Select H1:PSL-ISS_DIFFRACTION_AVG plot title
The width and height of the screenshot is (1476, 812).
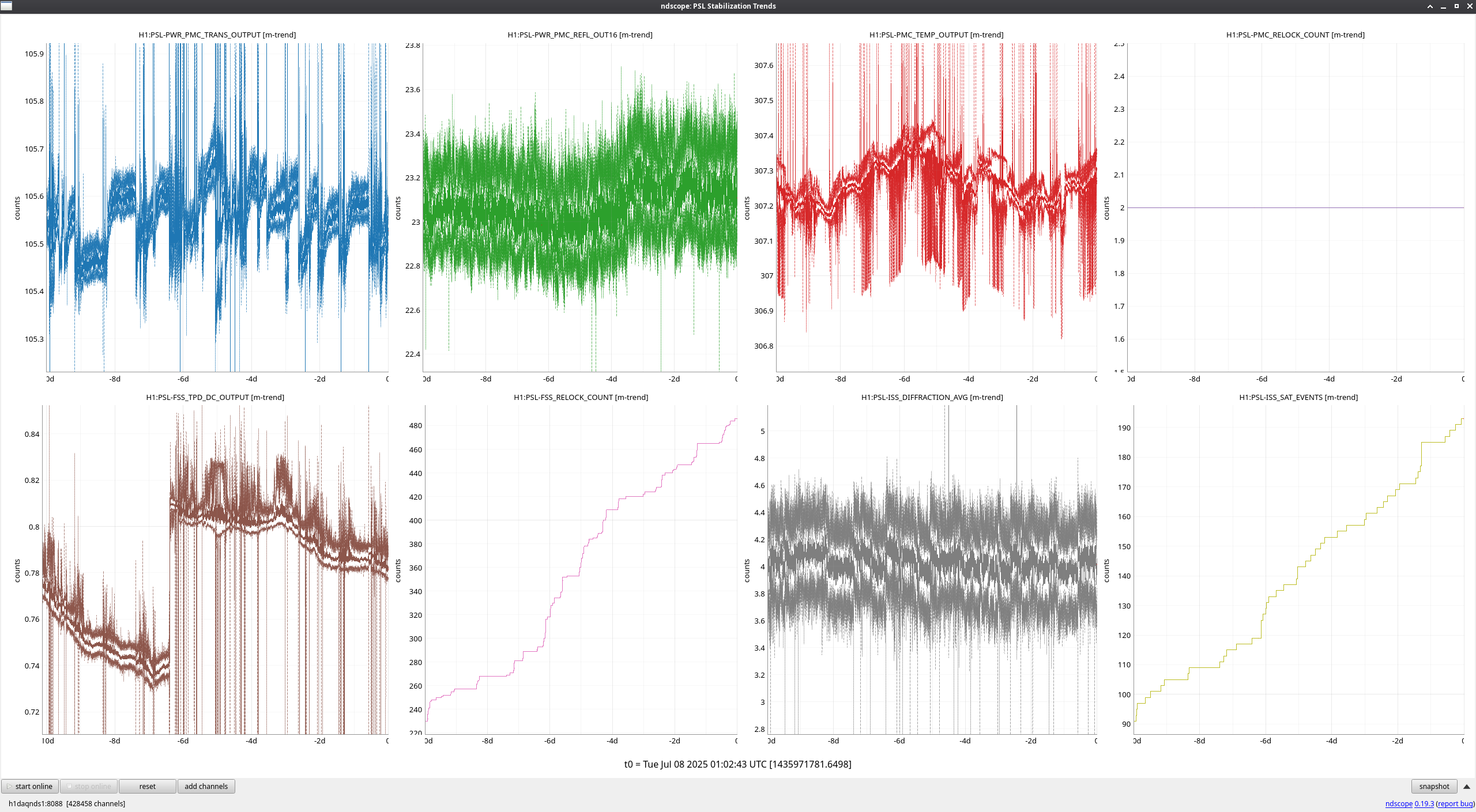[x=932, y=397]
